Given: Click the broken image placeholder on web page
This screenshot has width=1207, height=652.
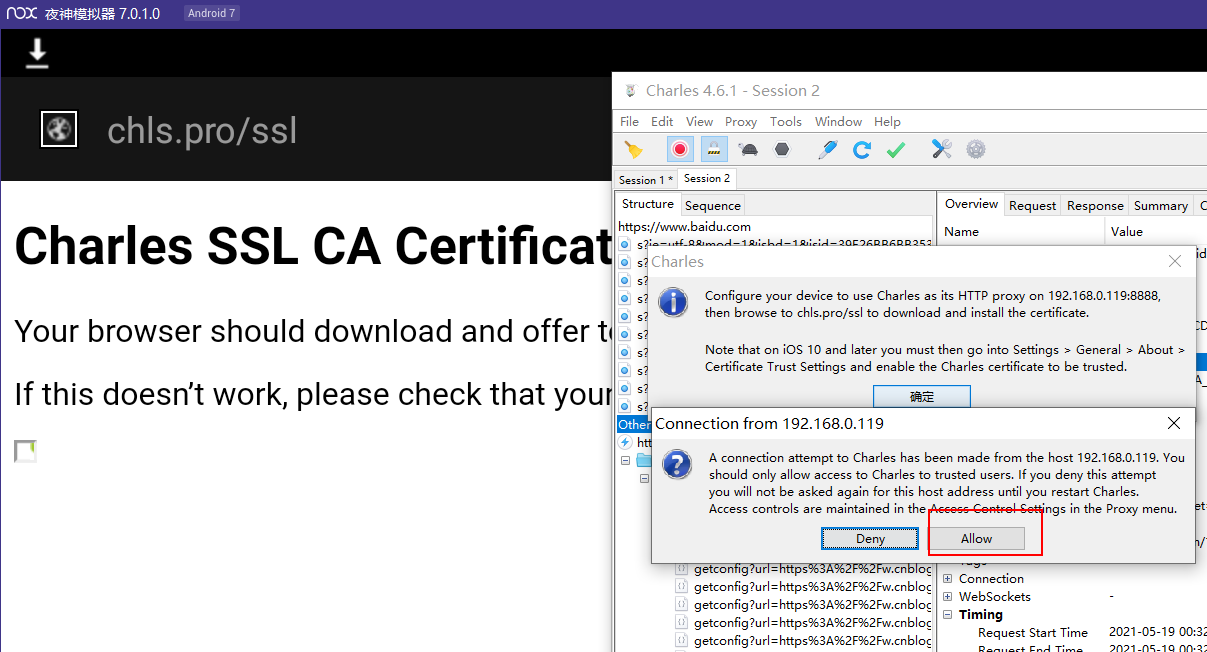Looking at the screenshot, I should [x=25, y=452].
